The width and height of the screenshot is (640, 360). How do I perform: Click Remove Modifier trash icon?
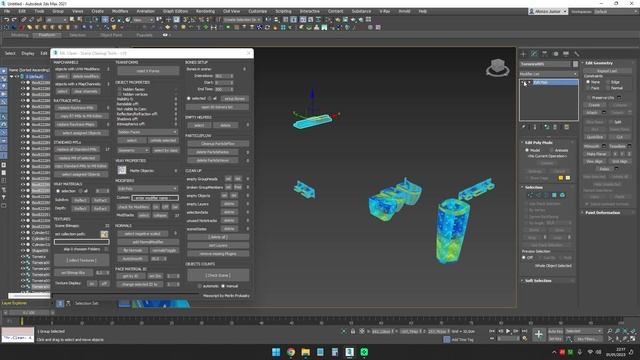(555, 127)
